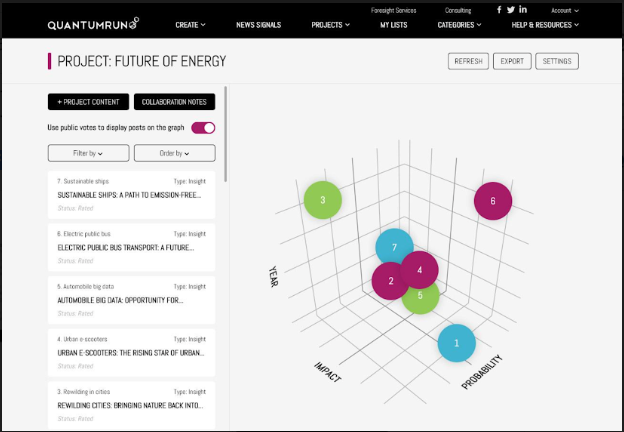The height and width of the screenshot is (432, 624).
Task: Select blue bubble number 1 on graph
Action: [456, 343]
